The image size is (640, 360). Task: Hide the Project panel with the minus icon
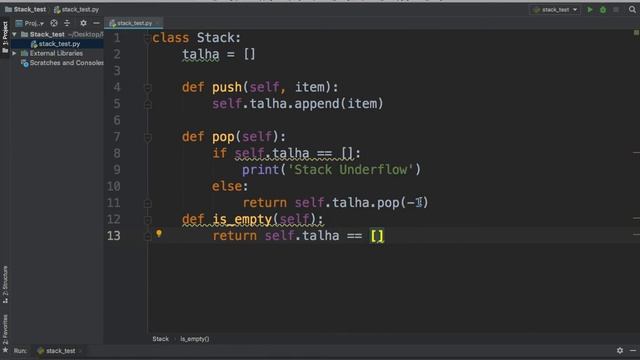(96, 23)
